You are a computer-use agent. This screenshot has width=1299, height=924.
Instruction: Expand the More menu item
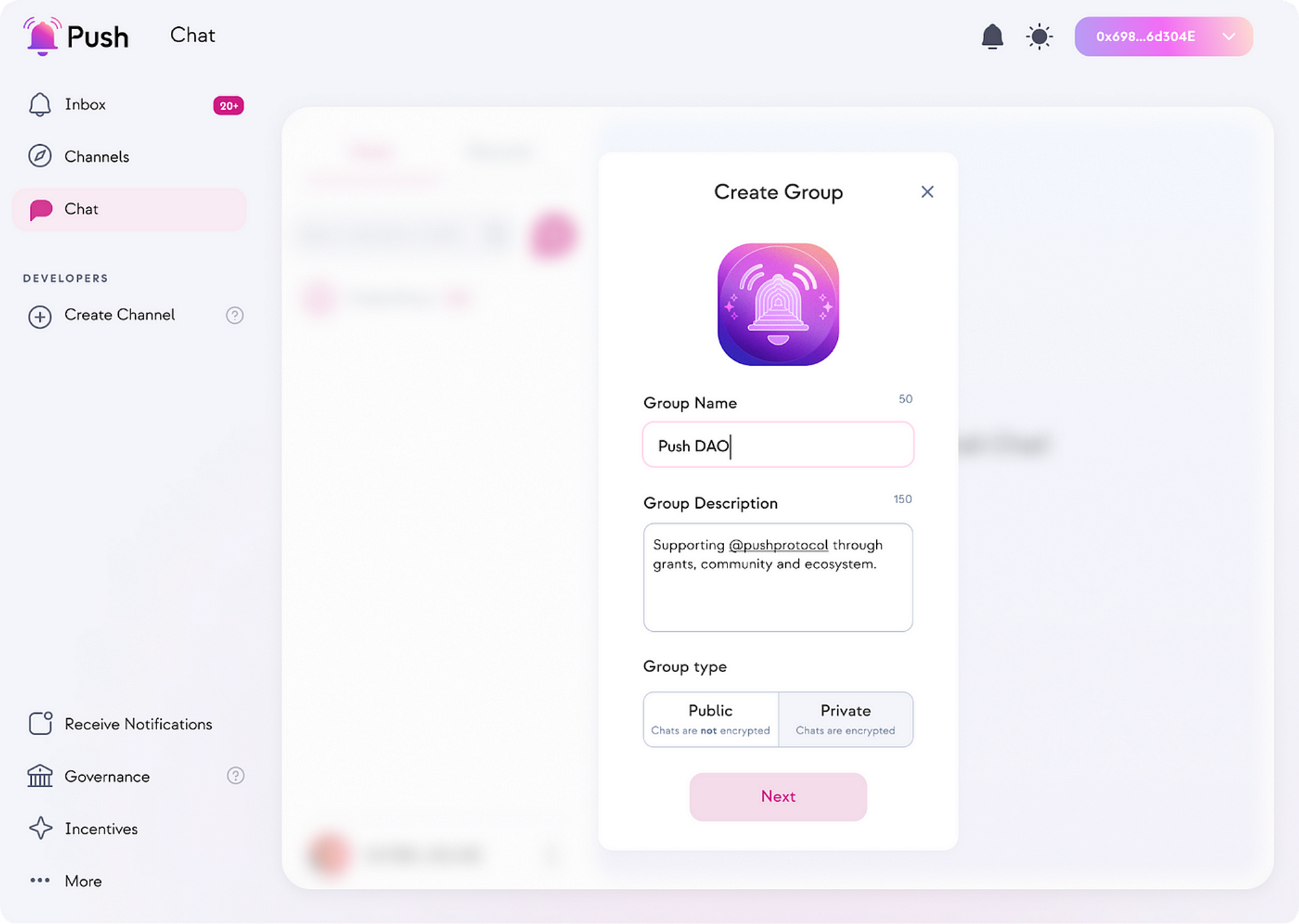(84, 881)
